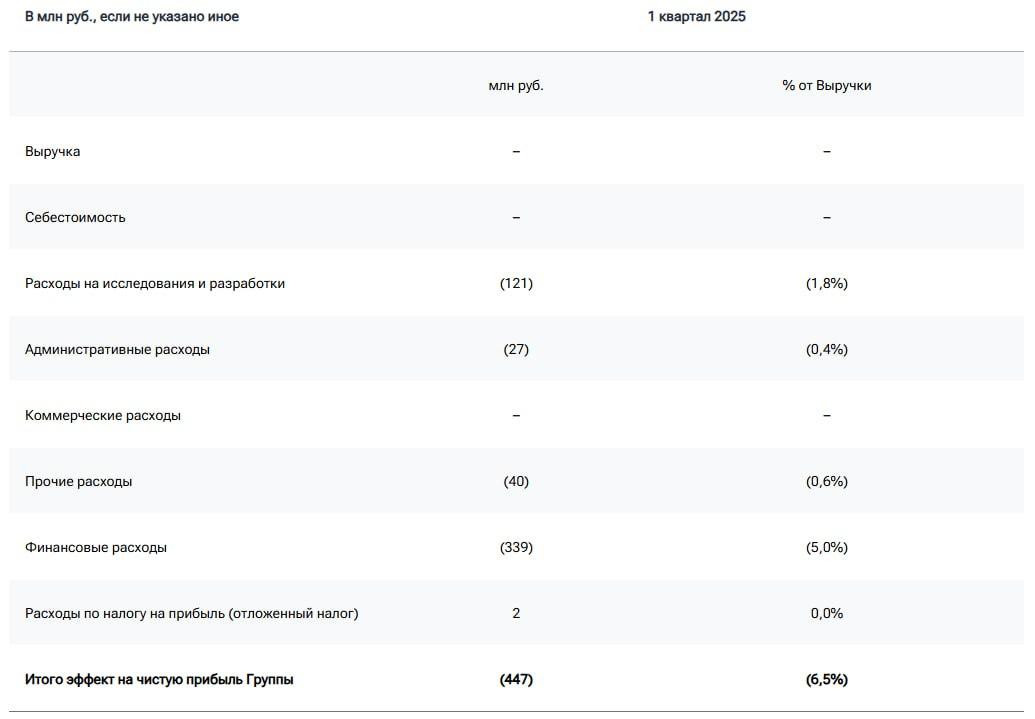This screenshot has height=719, width=1035.
Task: Select the (40) other expenses value
Action: pos(516,481)
